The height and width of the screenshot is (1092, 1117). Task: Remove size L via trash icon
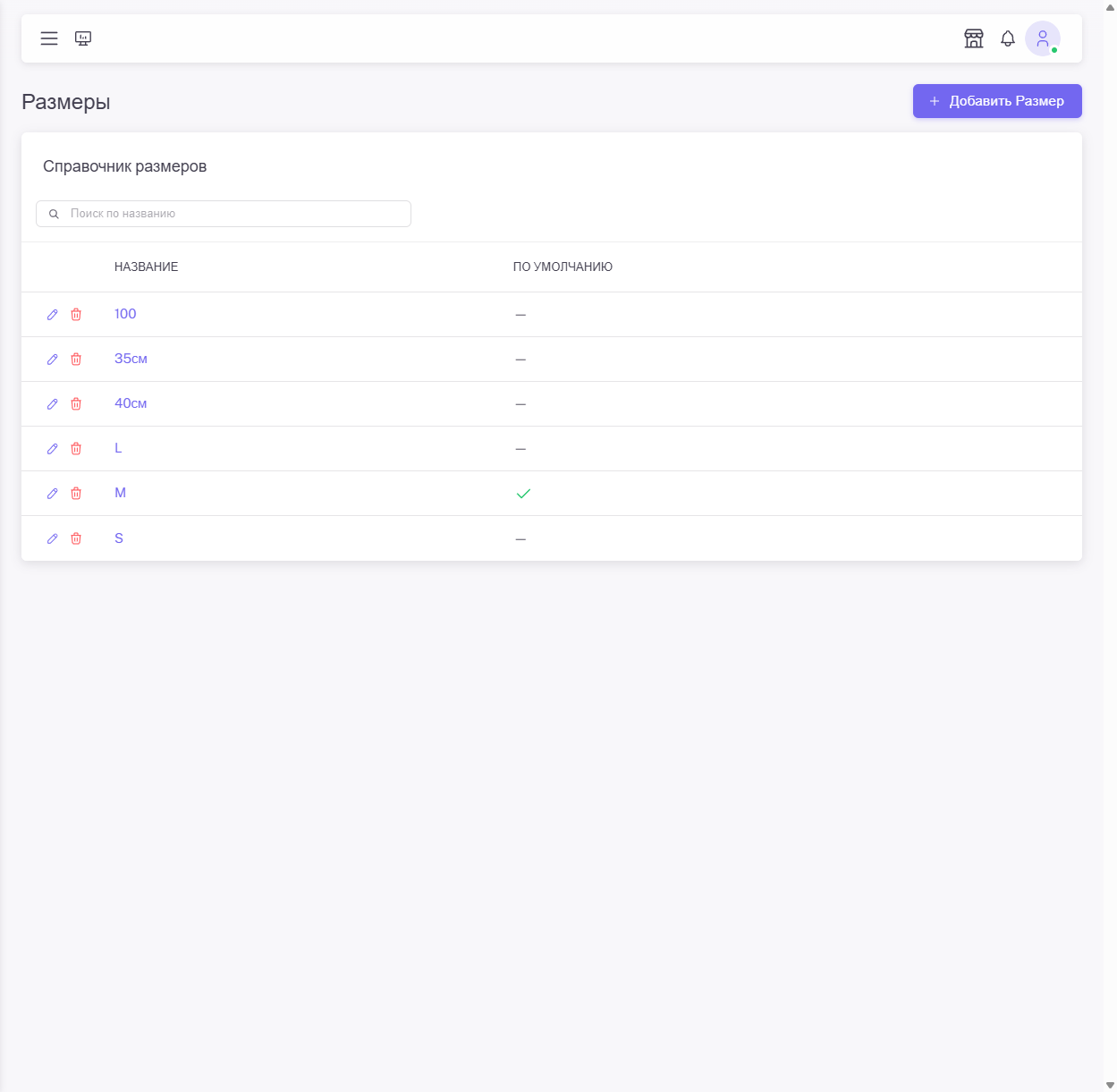click(x=76, y=449)
